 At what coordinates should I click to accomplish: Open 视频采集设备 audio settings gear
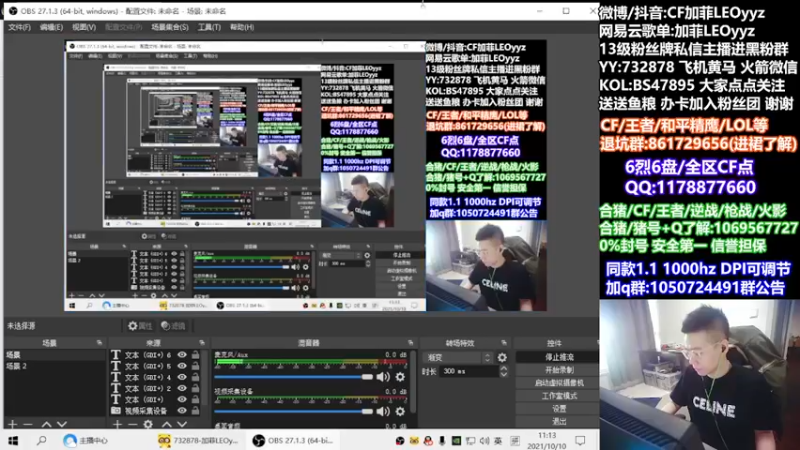pyautogui.click(x=401, y=411)
